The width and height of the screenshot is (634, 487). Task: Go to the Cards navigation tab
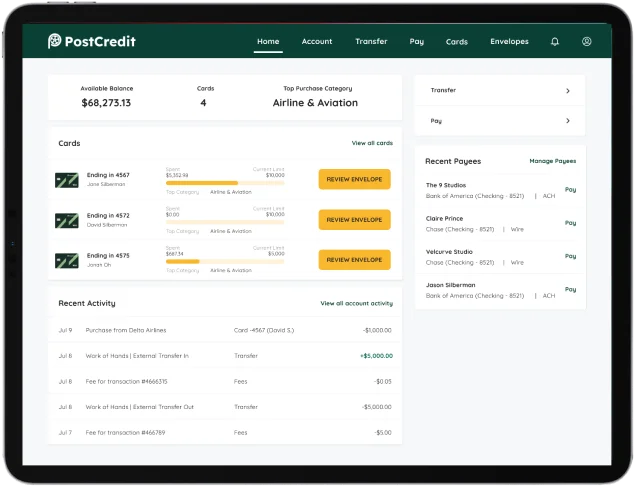pos(457,42)
